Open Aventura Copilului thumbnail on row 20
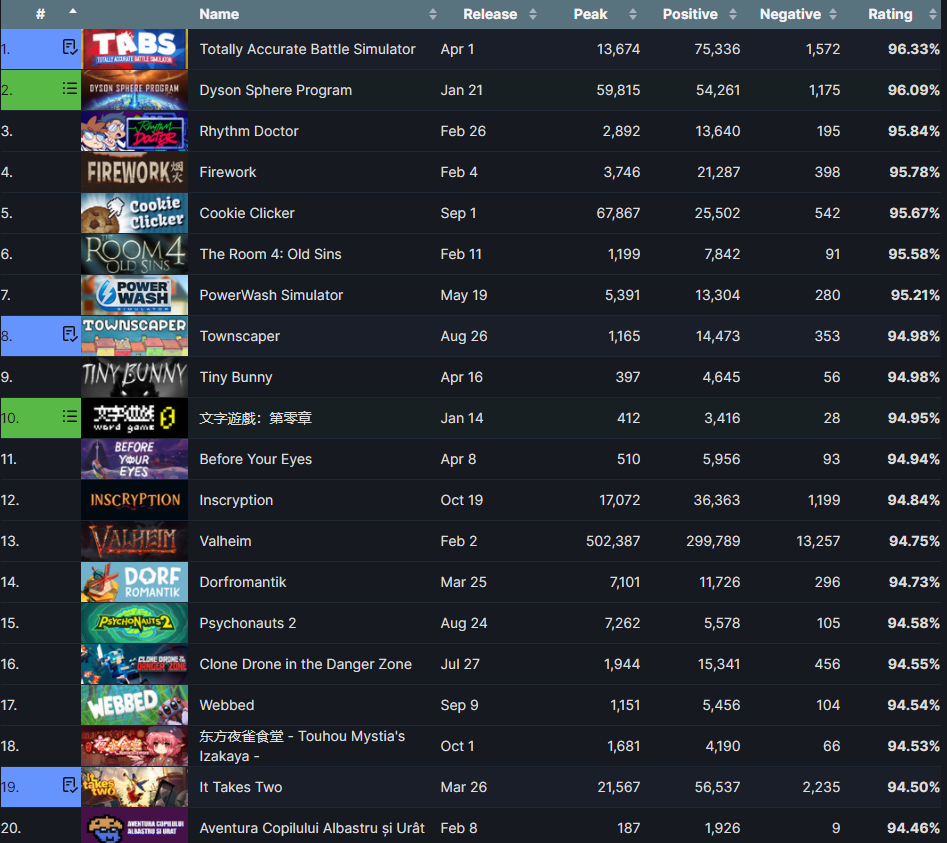947x843 pixels. [134, 825]
